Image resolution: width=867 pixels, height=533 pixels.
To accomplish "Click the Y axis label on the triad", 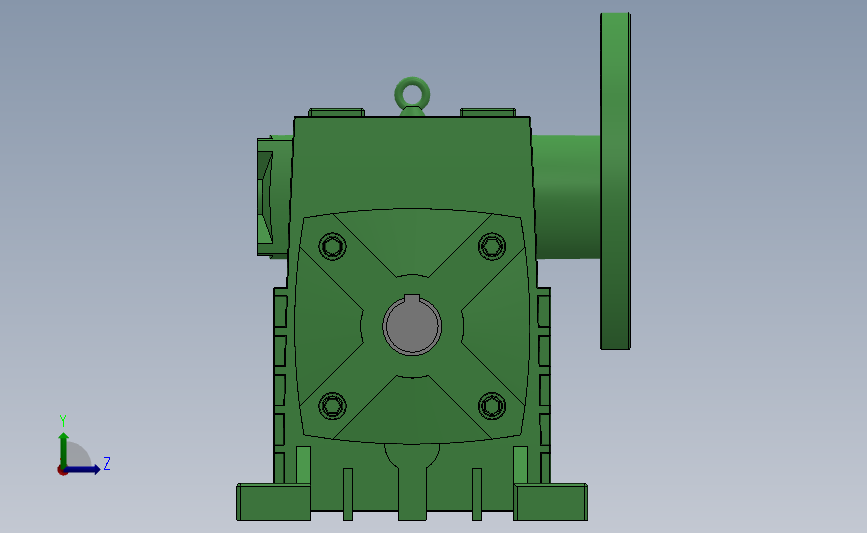I will pos(63,421).
